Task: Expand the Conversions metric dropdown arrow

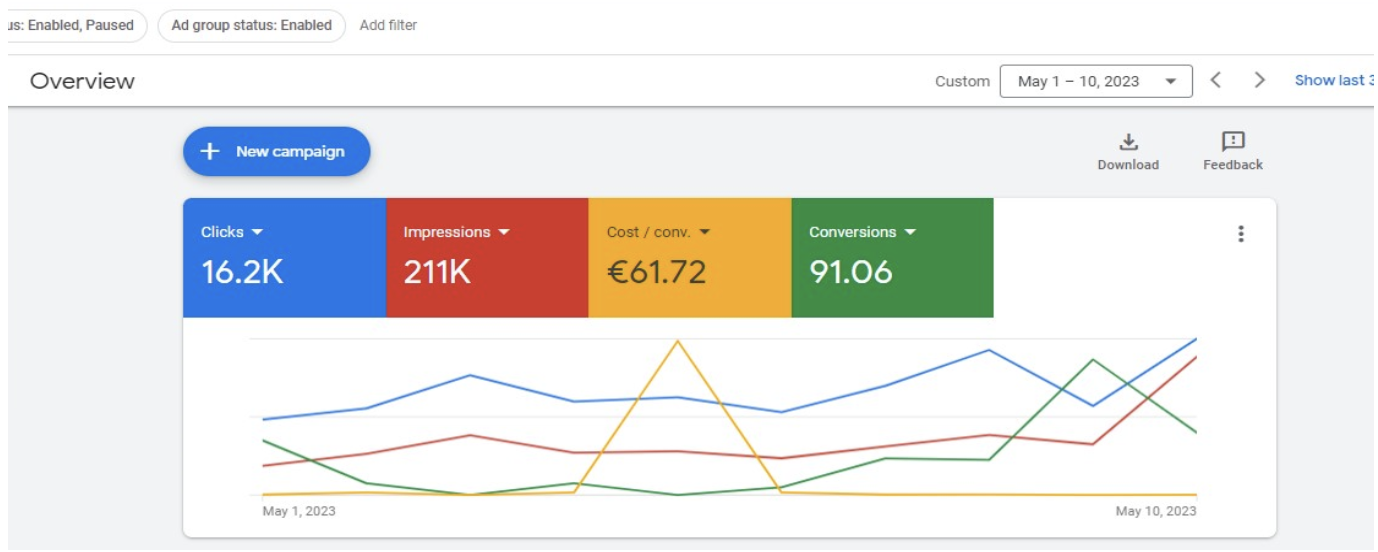Action: click(910, 232)
